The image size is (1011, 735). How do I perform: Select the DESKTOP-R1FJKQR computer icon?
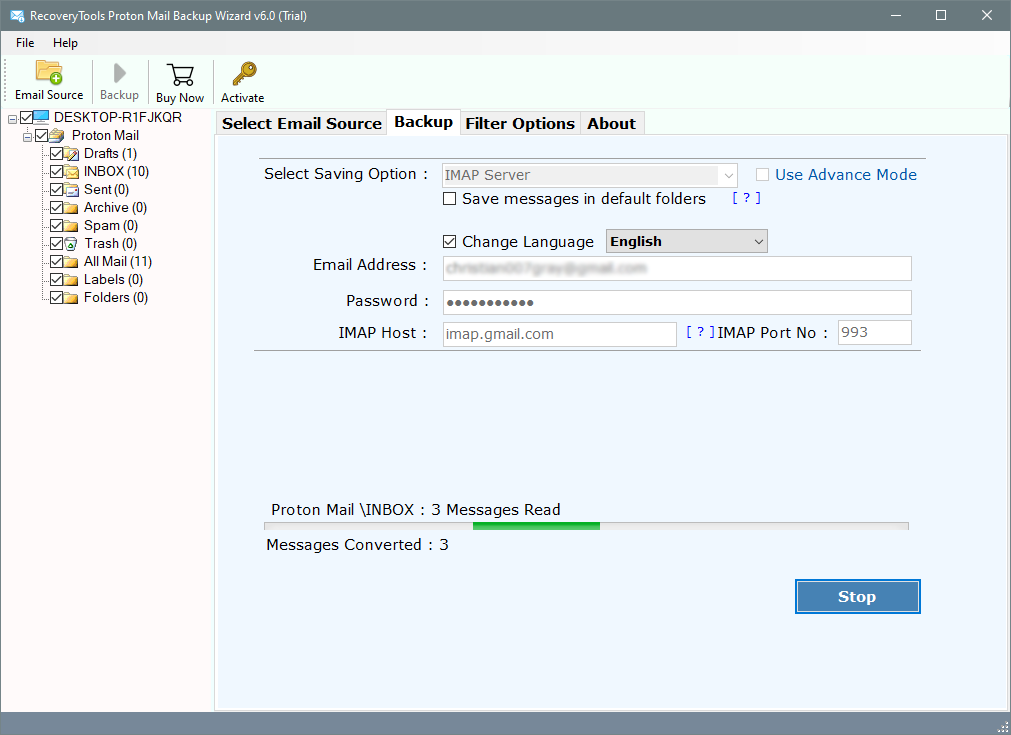(41, 117)
